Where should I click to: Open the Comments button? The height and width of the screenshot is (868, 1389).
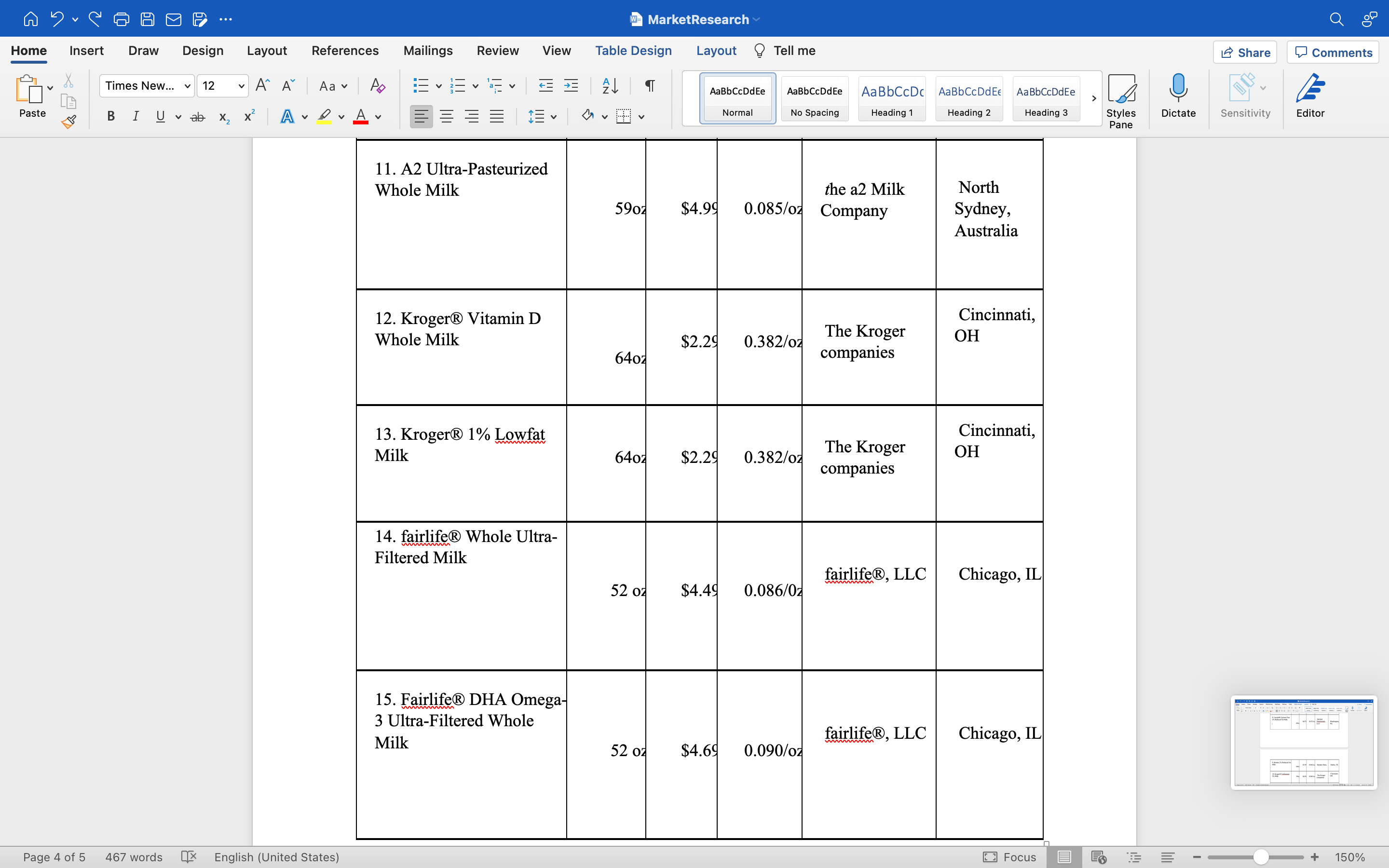tap(1333, 52)
